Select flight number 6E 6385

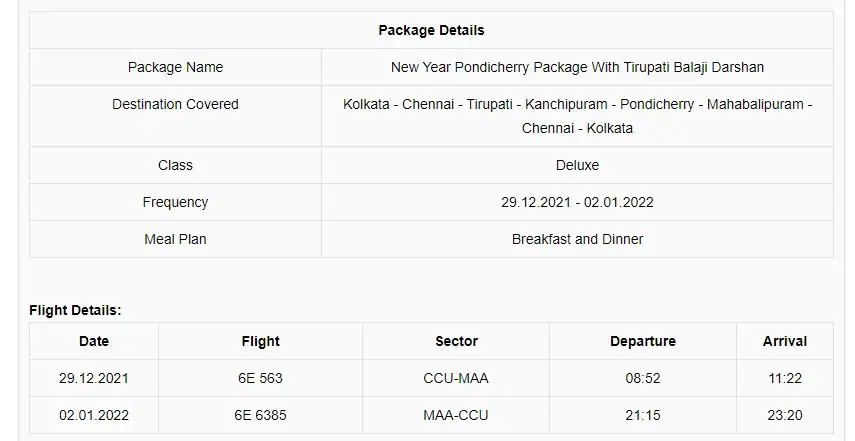tap(260, 415)
